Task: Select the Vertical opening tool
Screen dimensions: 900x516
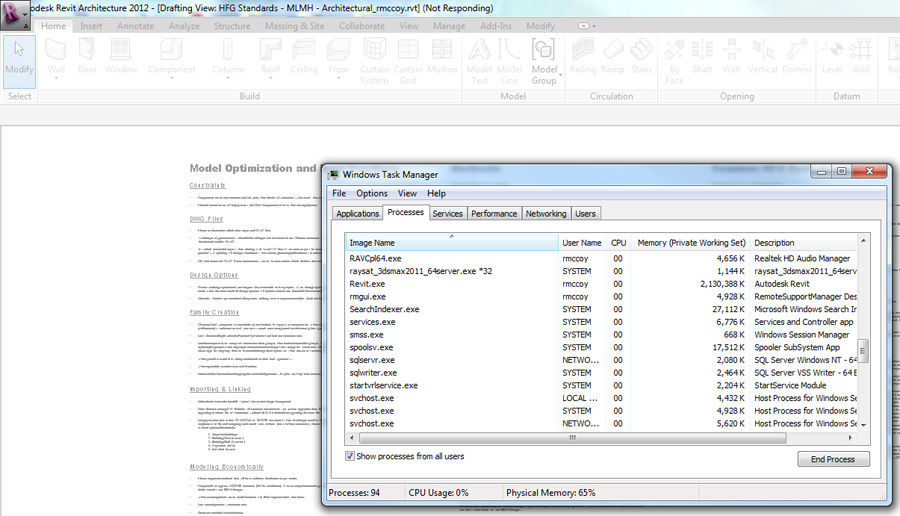Action: click(x=763, y=56)
